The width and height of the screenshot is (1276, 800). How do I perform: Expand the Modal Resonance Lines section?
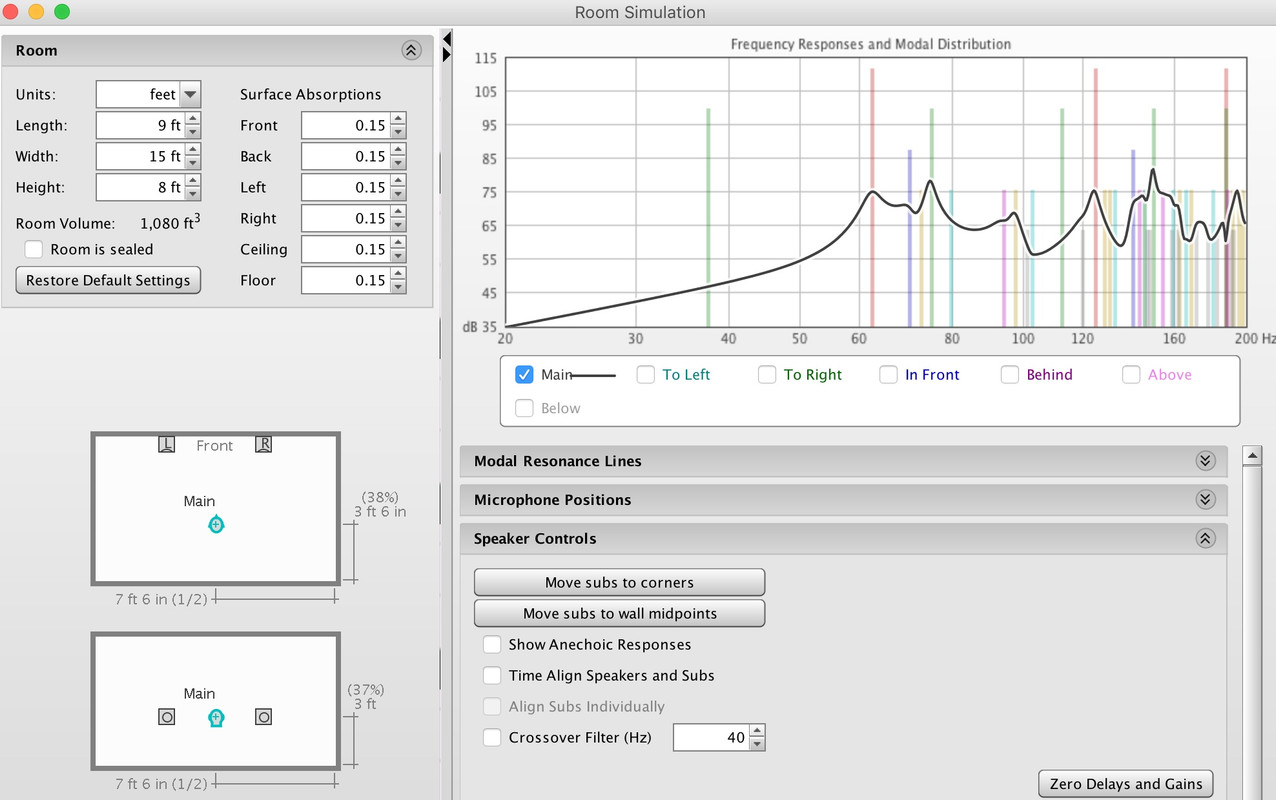[1205, 461]
